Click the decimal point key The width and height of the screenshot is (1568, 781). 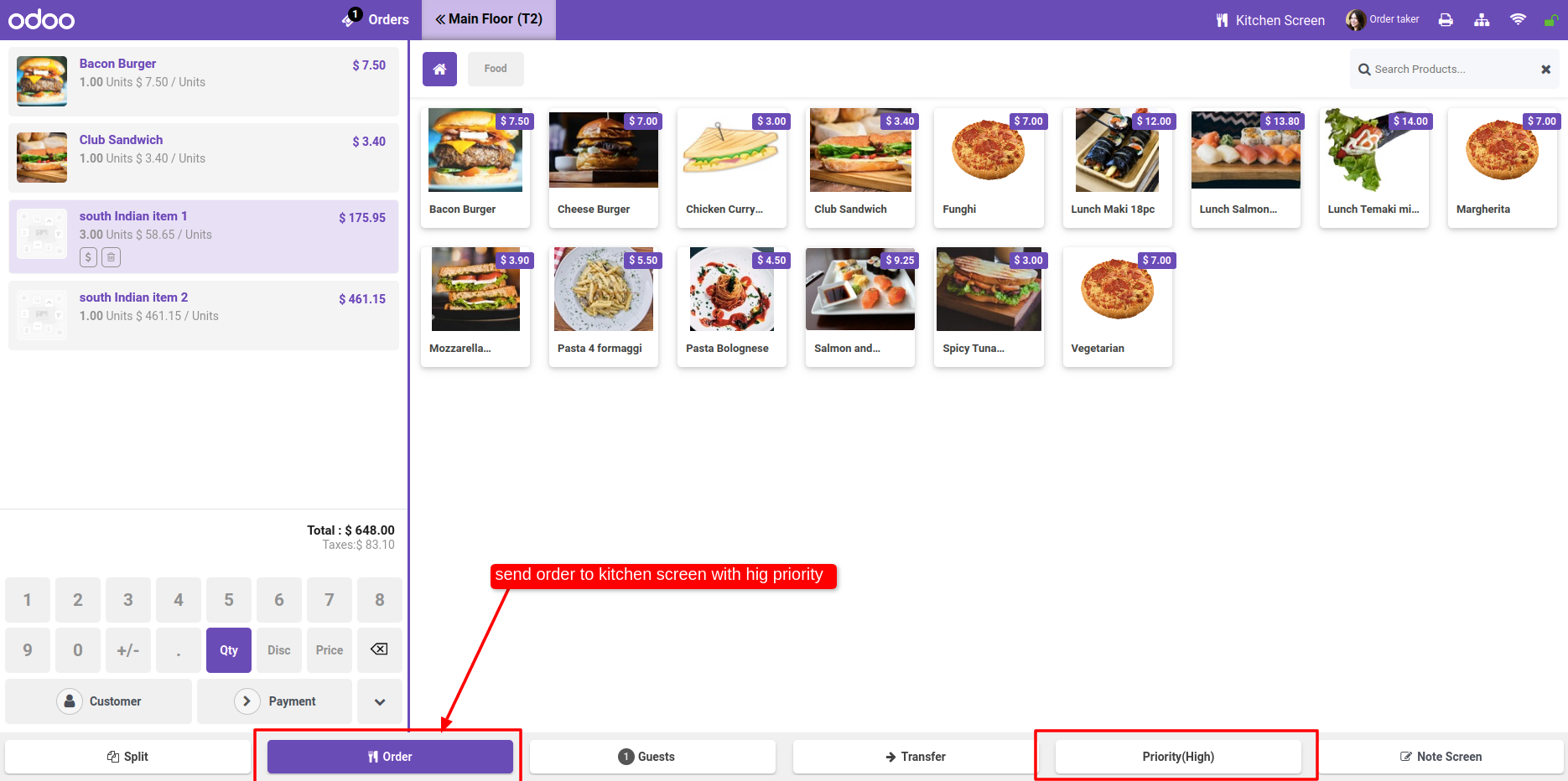pos(179,650)
